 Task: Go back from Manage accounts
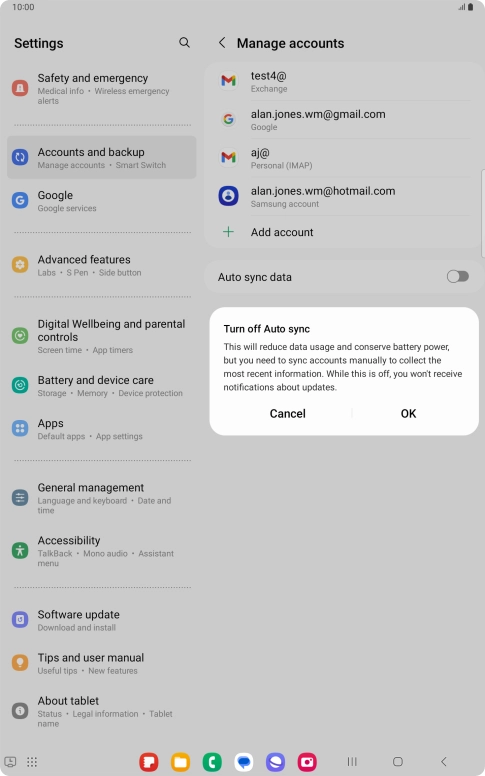coord(222,43)
